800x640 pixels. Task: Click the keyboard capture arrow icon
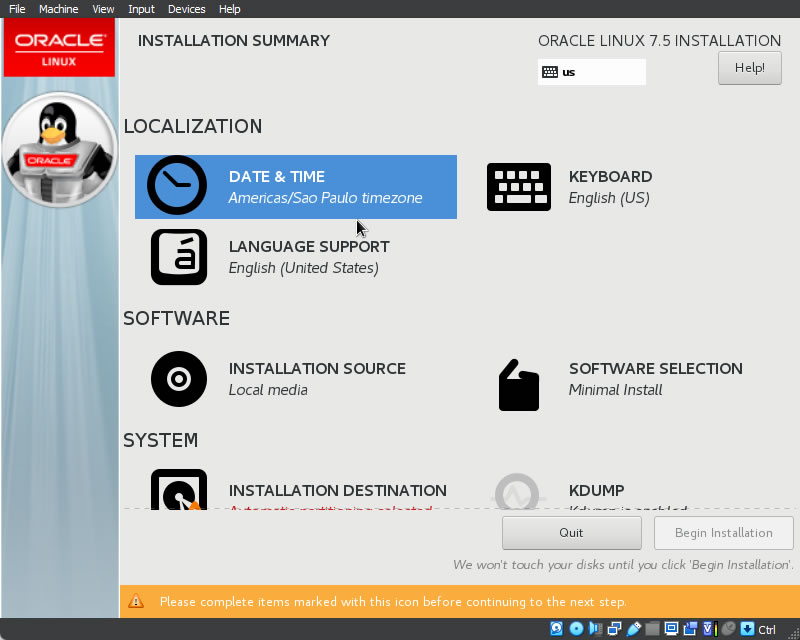click(x=747, y=628)
